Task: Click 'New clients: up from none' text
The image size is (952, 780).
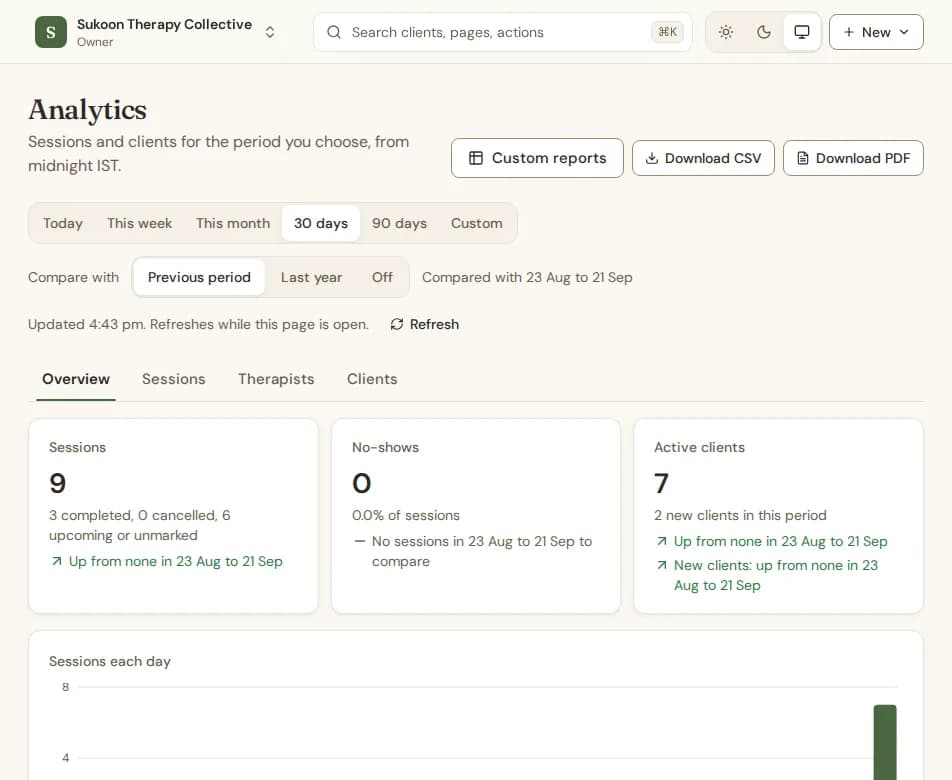Action: click(x=776, y=575)
